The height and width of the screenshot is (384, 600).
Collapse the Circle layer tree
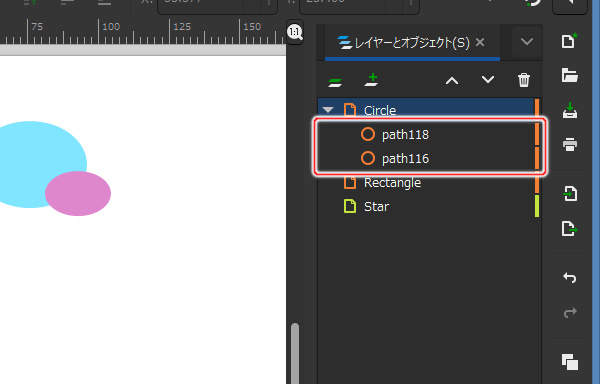pyautogui.click(x=328, y=110)
